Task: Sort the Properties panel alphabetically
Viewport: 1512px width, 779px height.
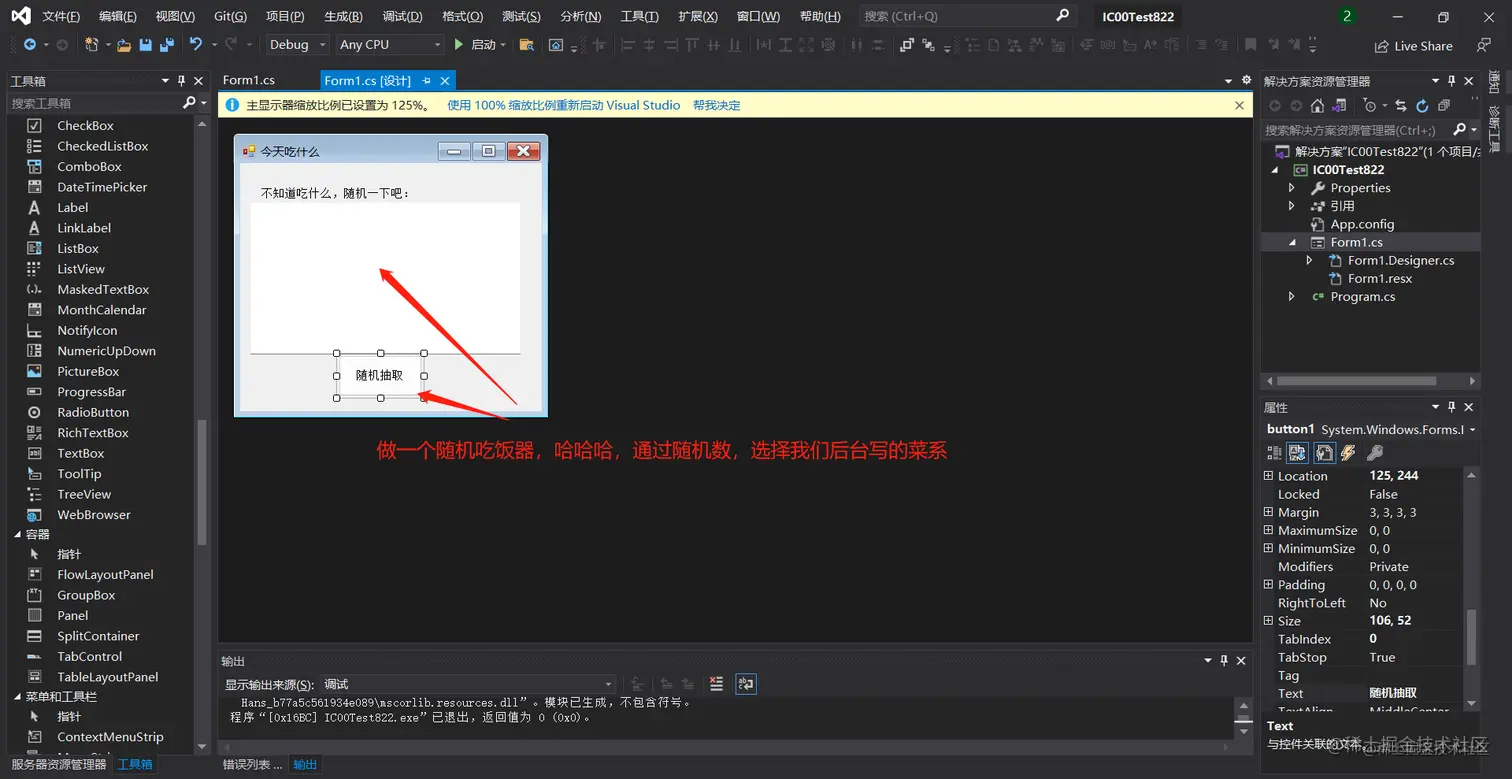Action: [x=1297, y=453]
